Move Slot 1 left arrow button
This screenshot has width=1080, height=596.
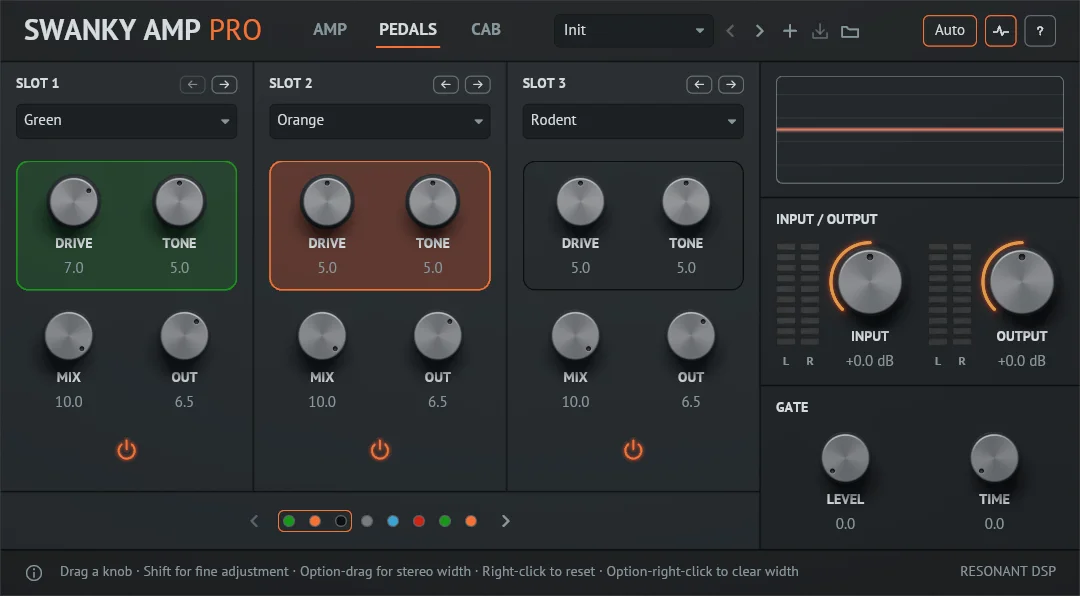click(x=193, y=84)
